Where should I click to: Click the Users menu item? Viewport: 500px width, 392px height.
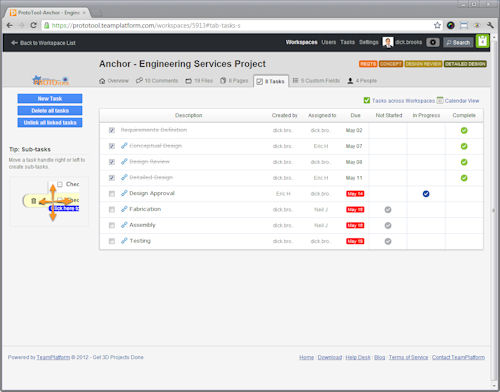pyautogui.click(x=329, y=42)
